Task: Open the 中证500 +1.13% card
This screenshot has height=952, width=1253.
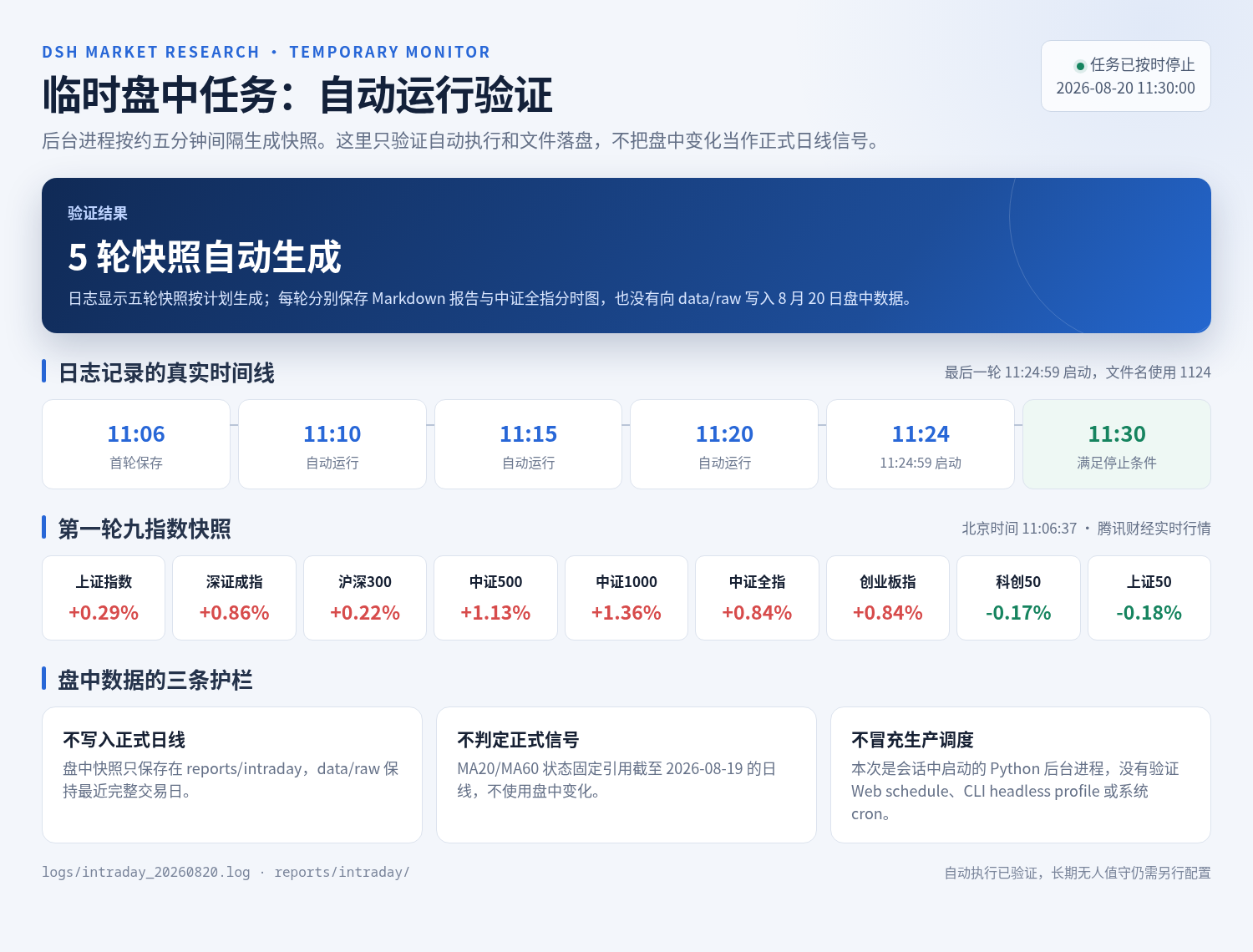Action: pyautogui.click(x=495, y=598)
